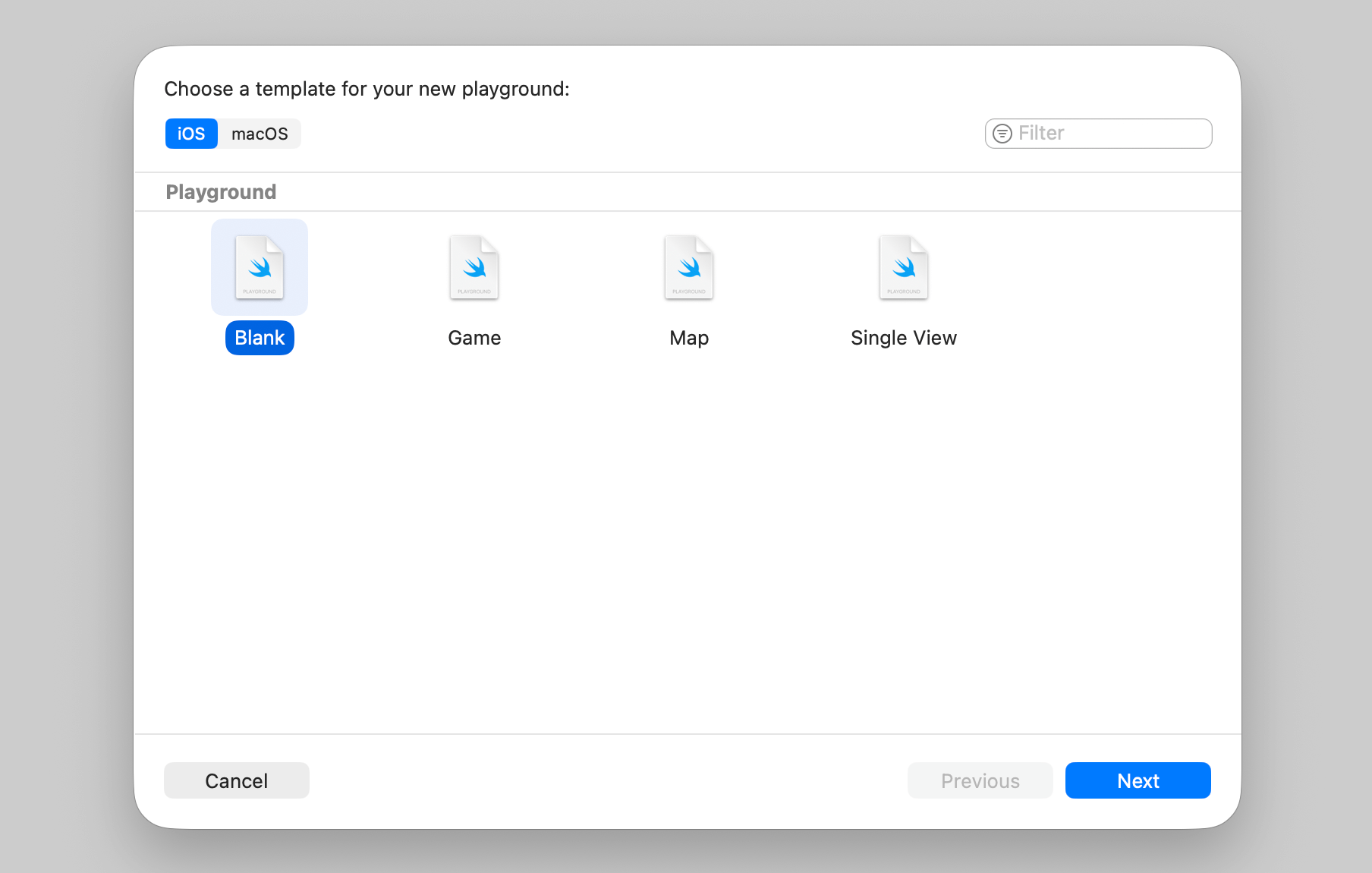
Task: Click the highlighted Blank template label
Action: (x=260, y=338)
